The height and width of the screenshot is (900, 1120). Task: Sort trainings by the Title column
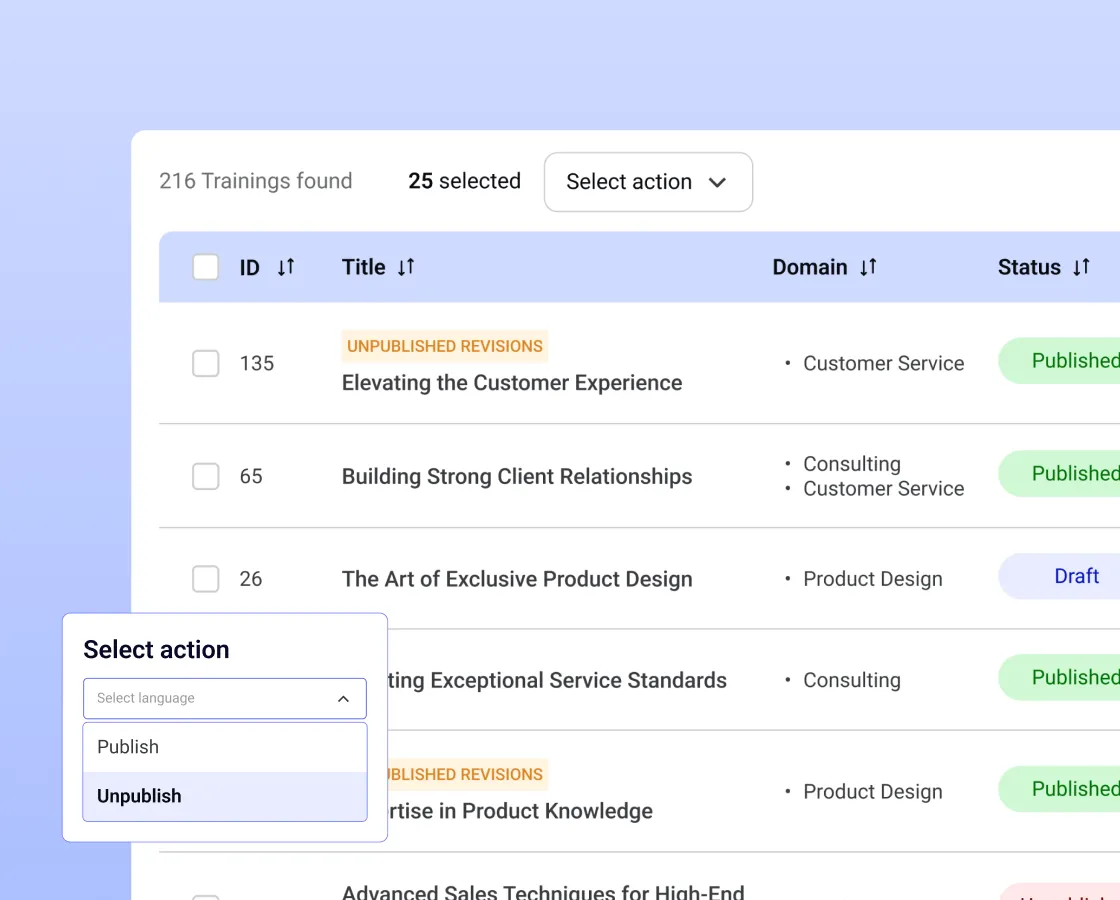(407, 267)
